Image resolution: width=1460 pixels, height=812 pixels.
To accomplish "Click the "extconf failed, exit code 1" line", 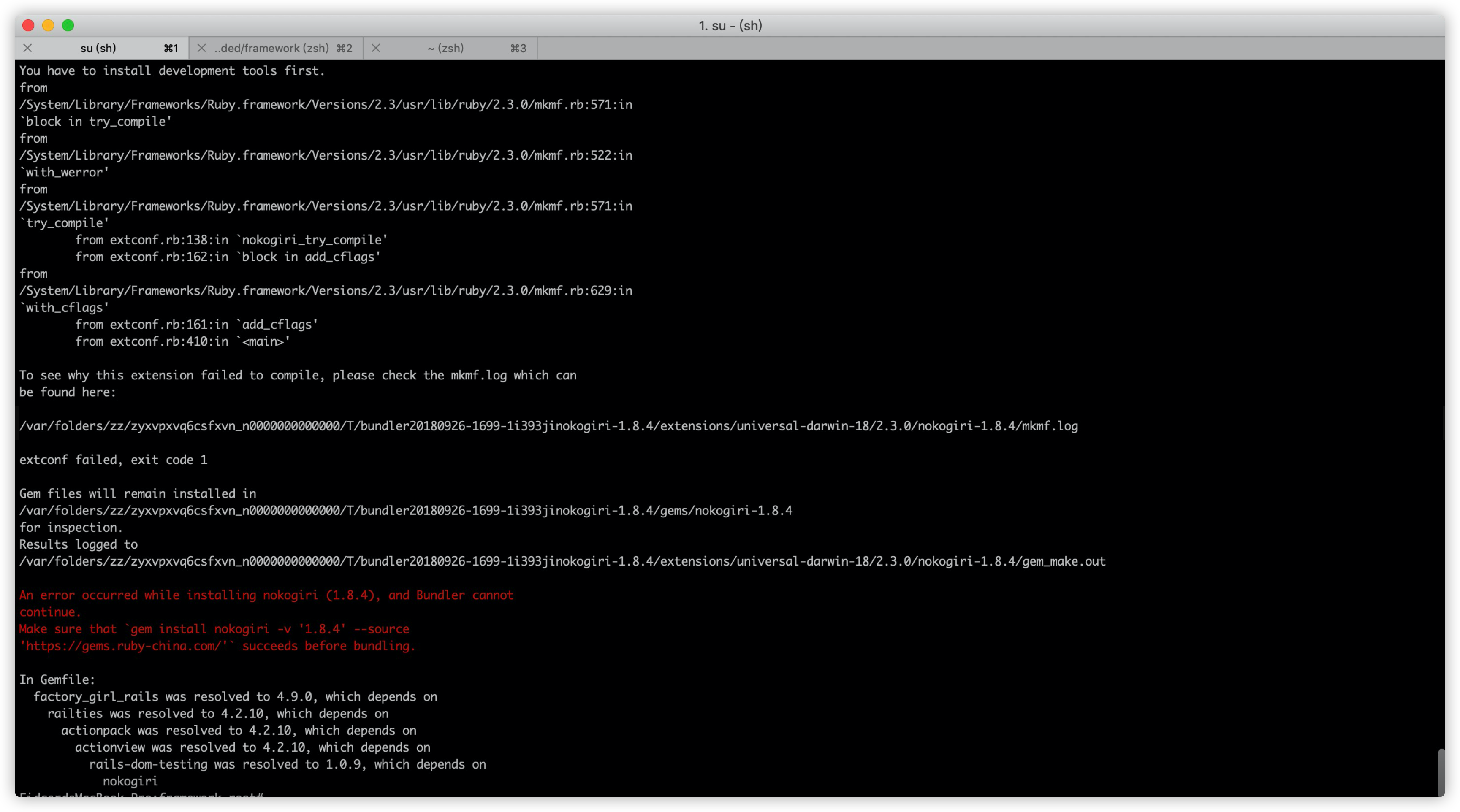I will (x=113, y=460).
